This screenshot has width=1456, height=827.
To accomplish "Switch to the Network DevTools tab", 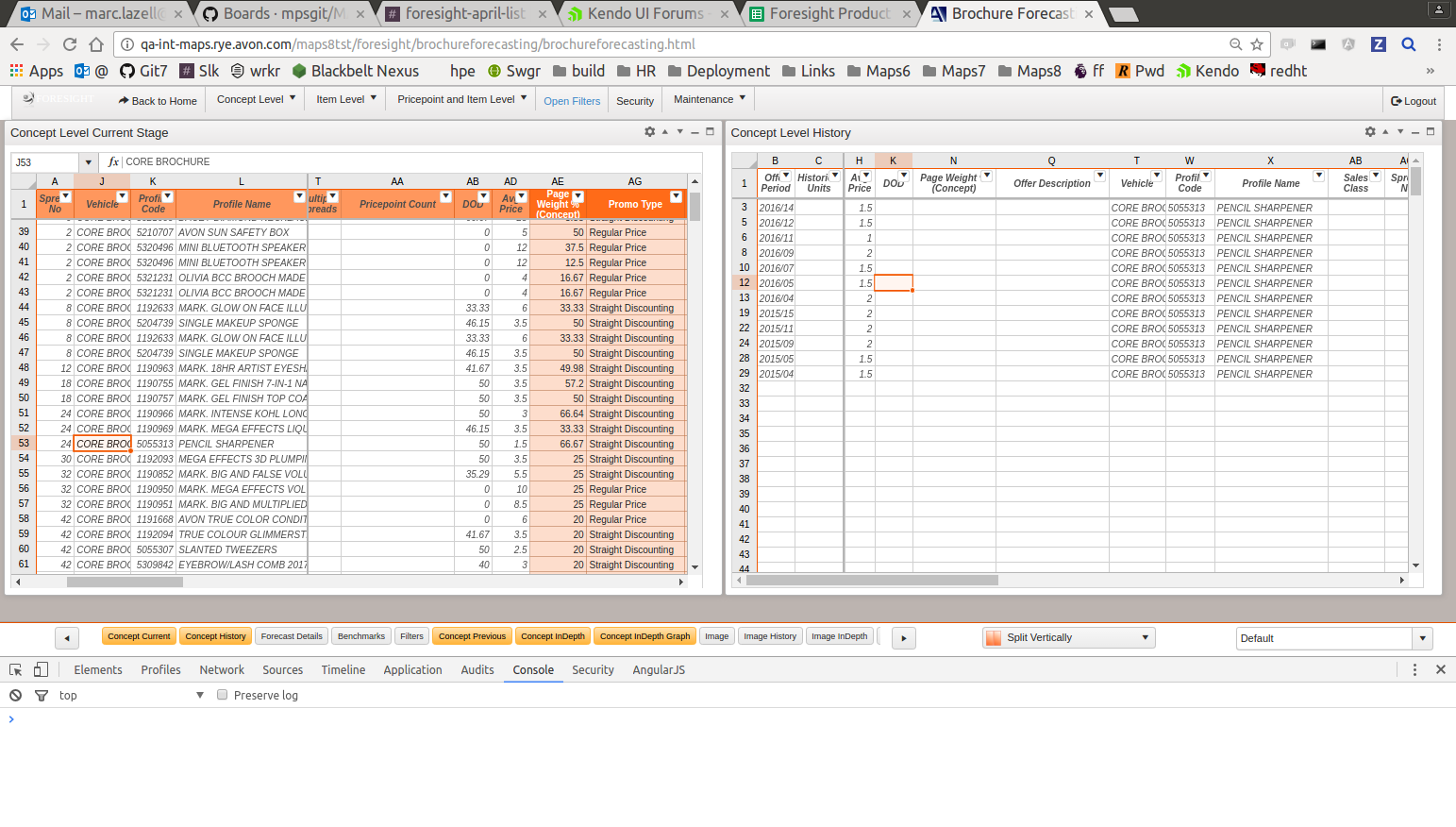I will pyautogui.click(x=222, y=669).
